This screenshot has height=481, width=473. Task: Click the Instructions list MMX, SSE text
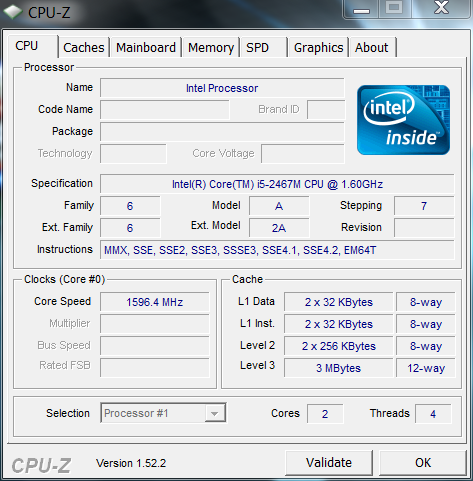(x=277, y=250)
